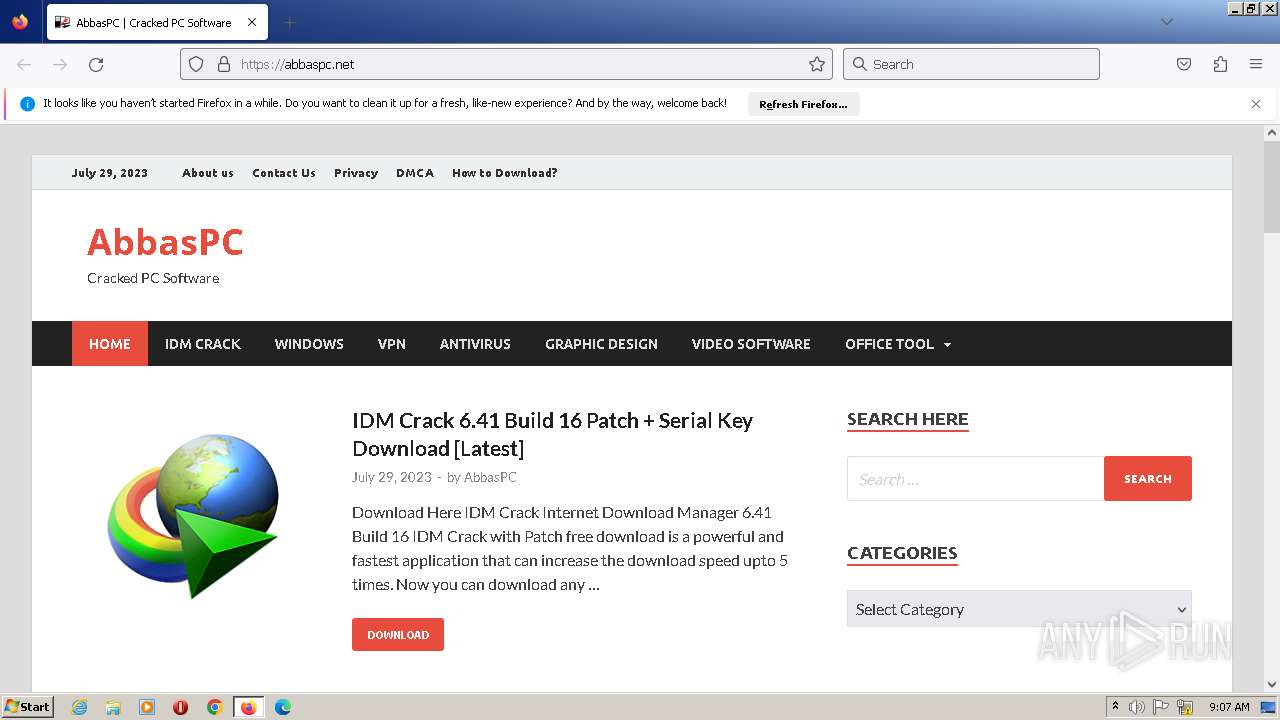Show hidden tray icons arrow

1115,706
